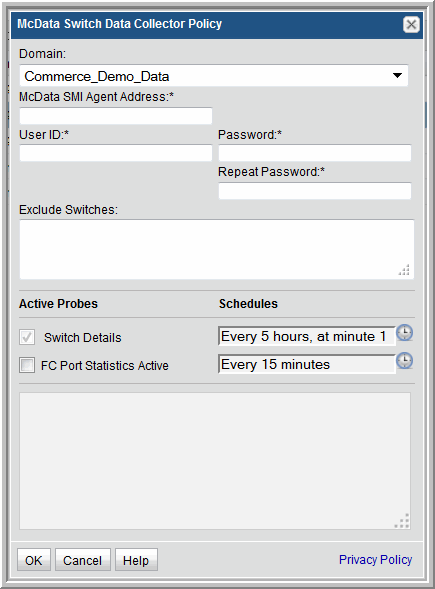Click the Exclude Switches resize grip

[404, 270]
